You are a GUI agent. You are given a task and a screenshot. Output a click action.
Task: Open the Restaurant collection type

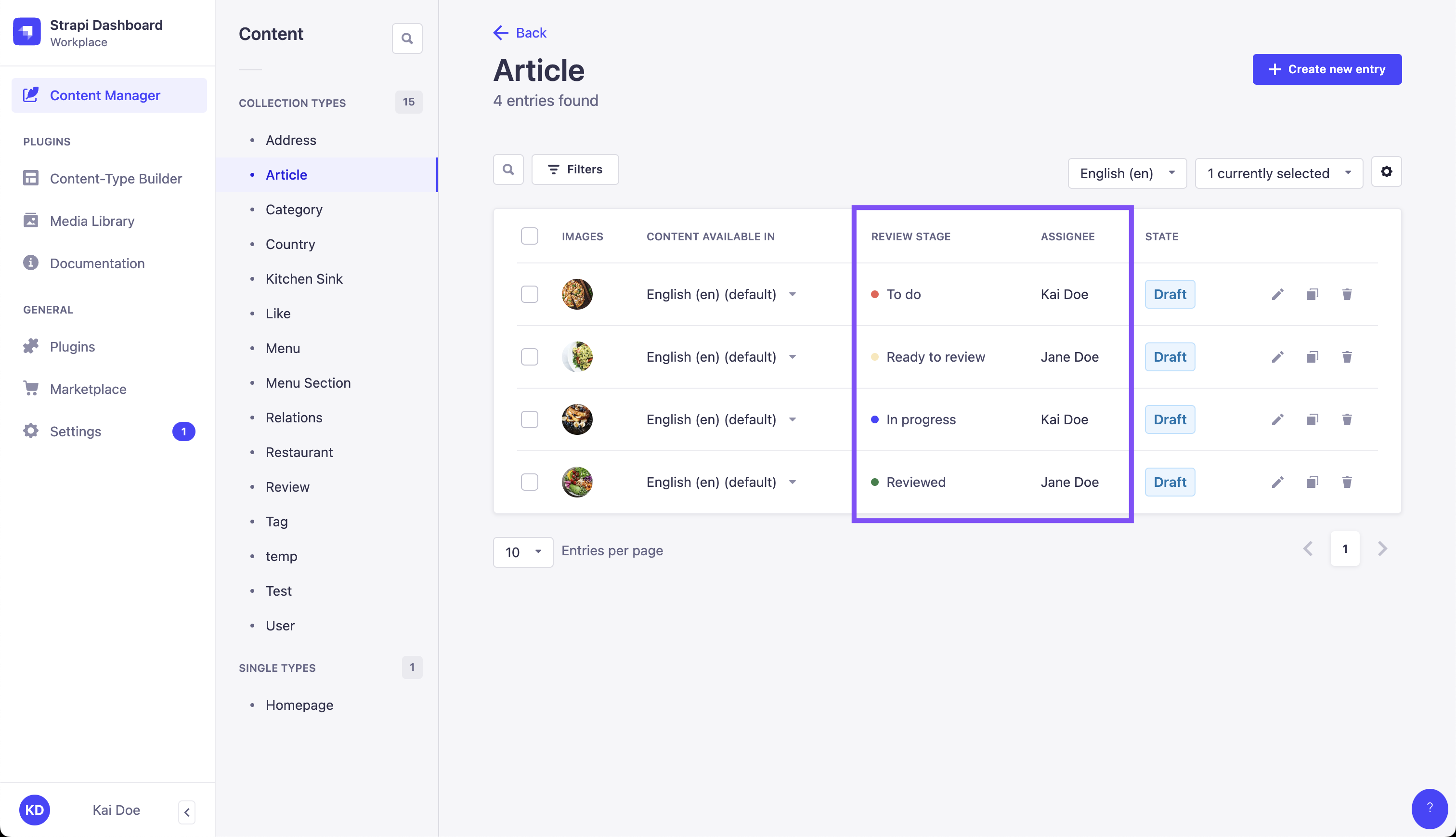pyautogui.click(x=299, y=452)
